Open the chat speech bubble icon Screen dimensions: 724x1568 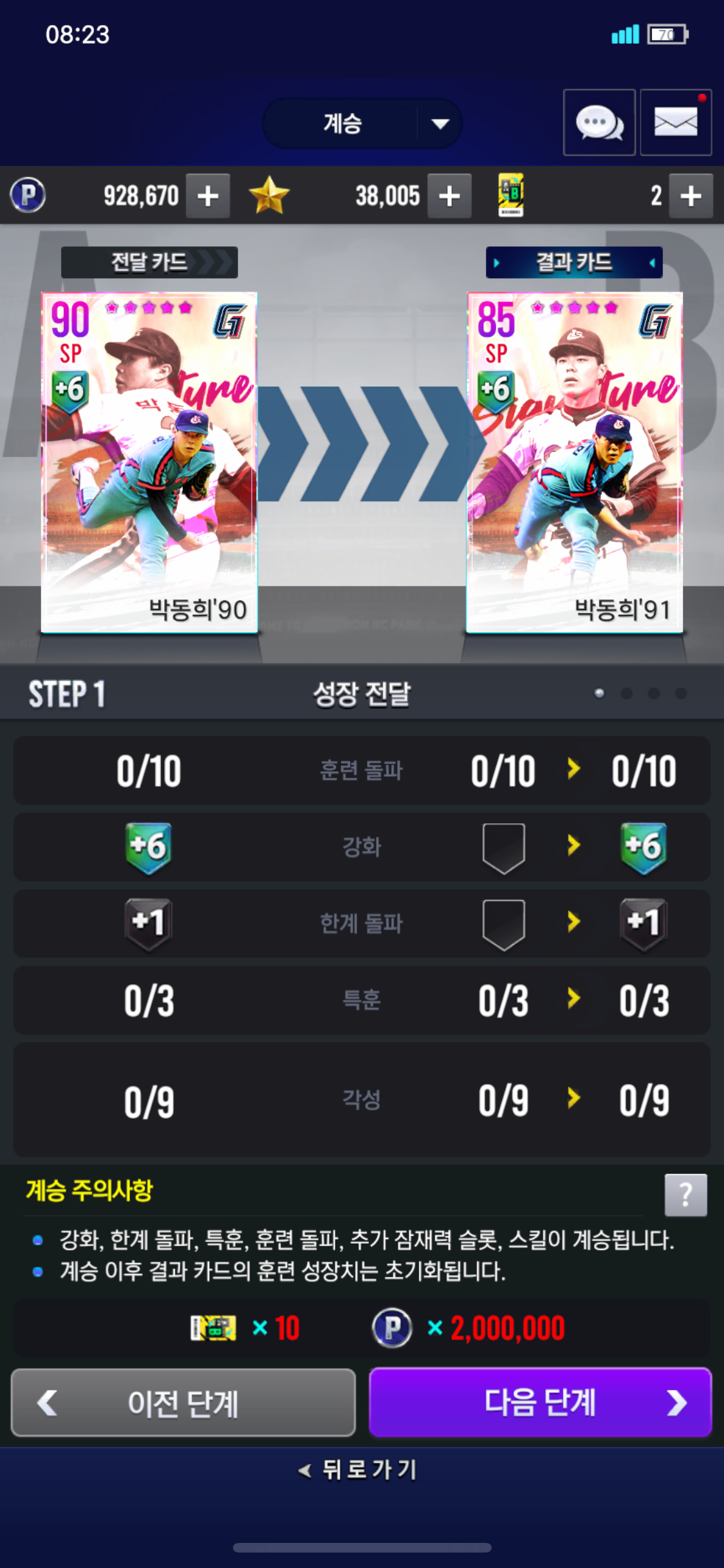599,122
